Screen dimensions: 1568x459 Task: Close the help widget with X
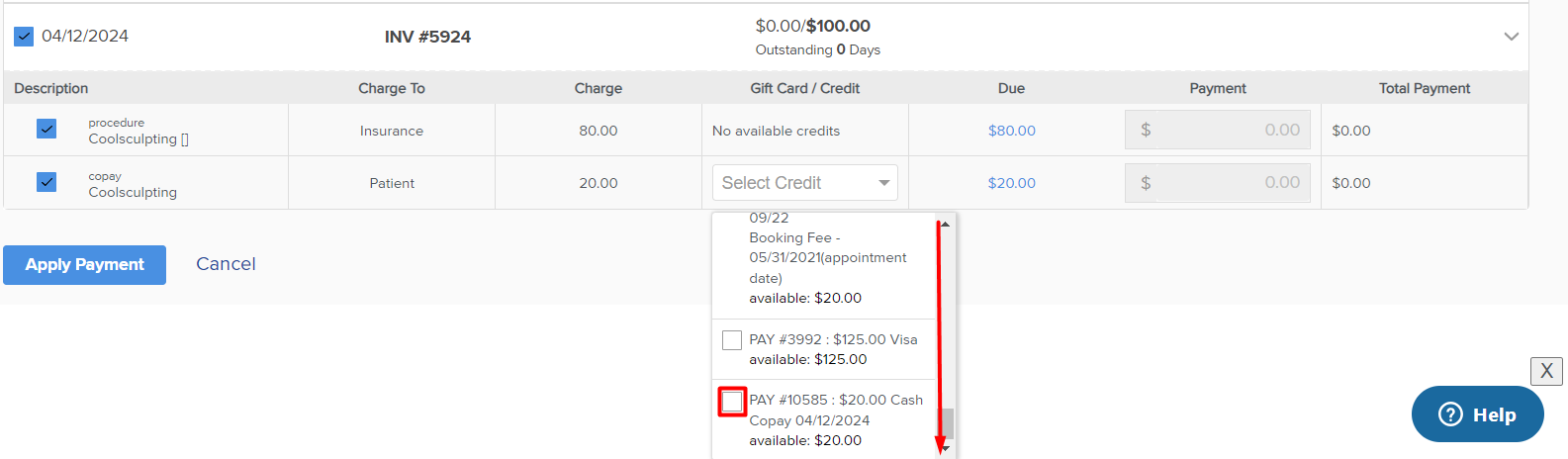point(1546,372)
